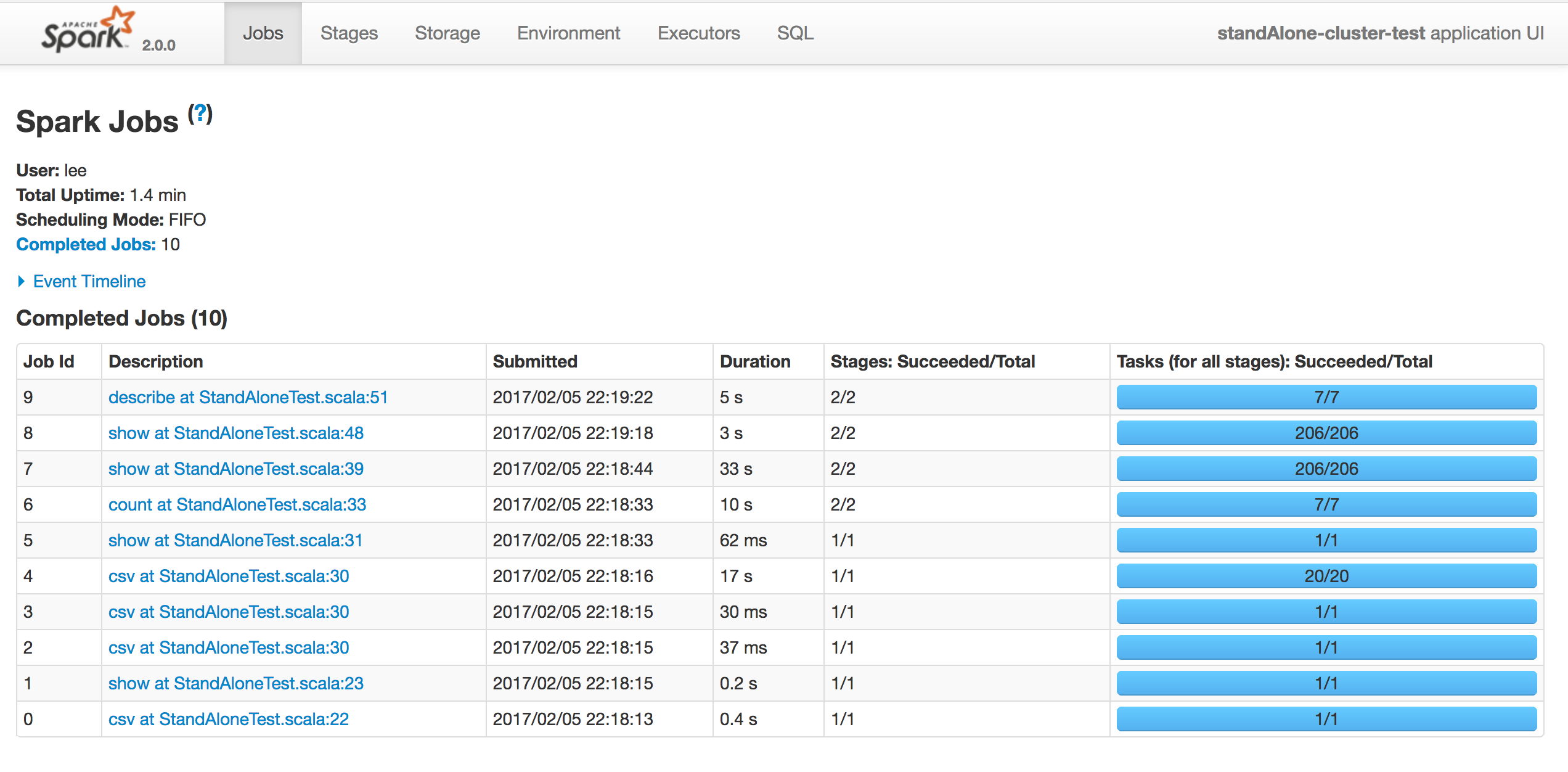Open csv at StandAloneTest.scala:22 job
The width and height of the screenshot is (1568, 772).
tap(229, 719)
